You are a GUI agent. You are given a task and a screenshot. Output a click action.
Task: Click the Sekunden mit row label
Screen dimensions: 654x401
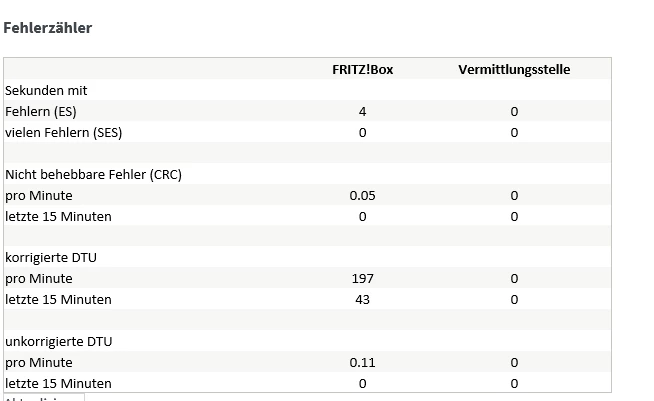[46, 91]
